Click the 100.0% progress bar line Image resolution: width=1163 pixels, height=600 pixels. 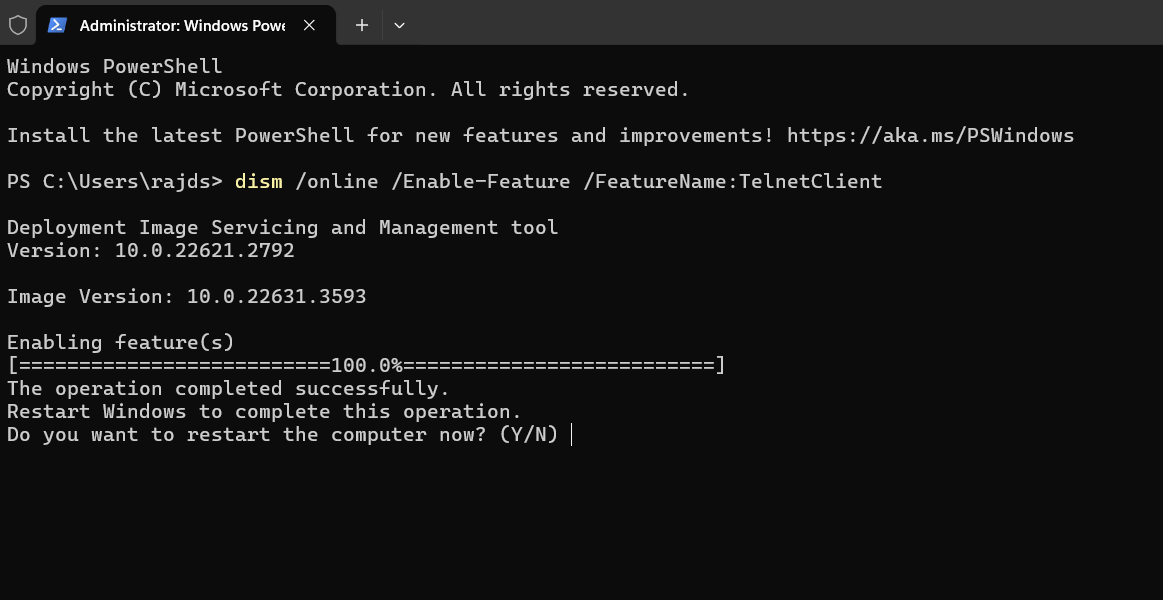pyautogui.click(x=365, y=365)
